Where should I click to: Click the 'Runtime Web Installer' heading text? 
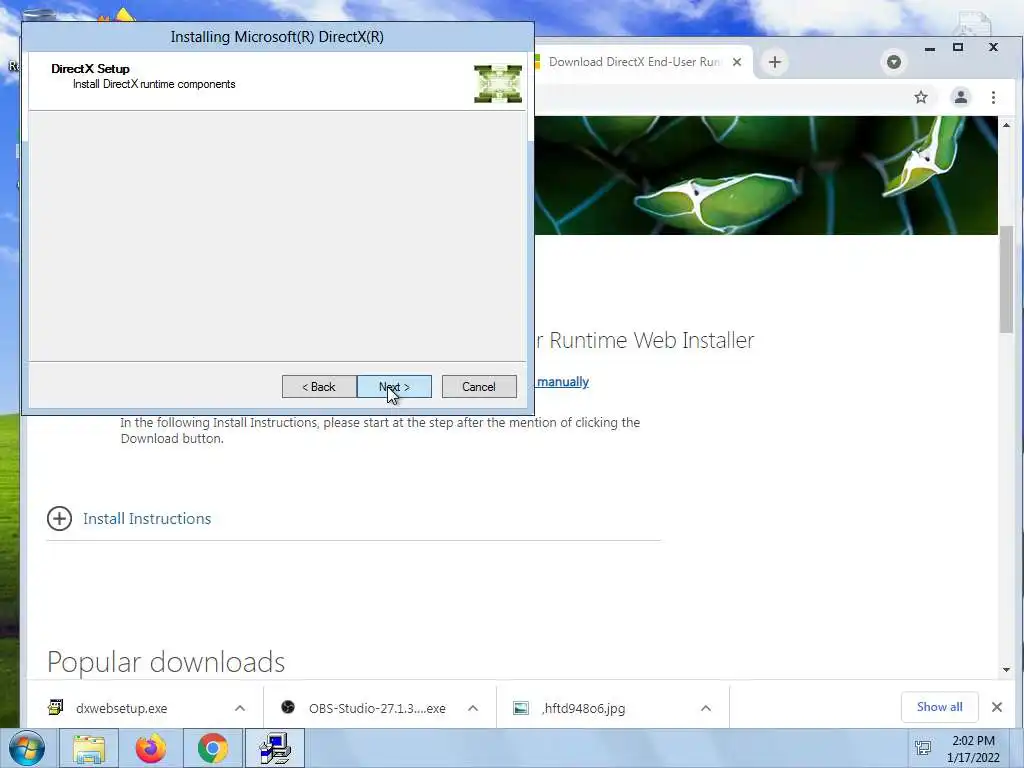pos(651,340)
